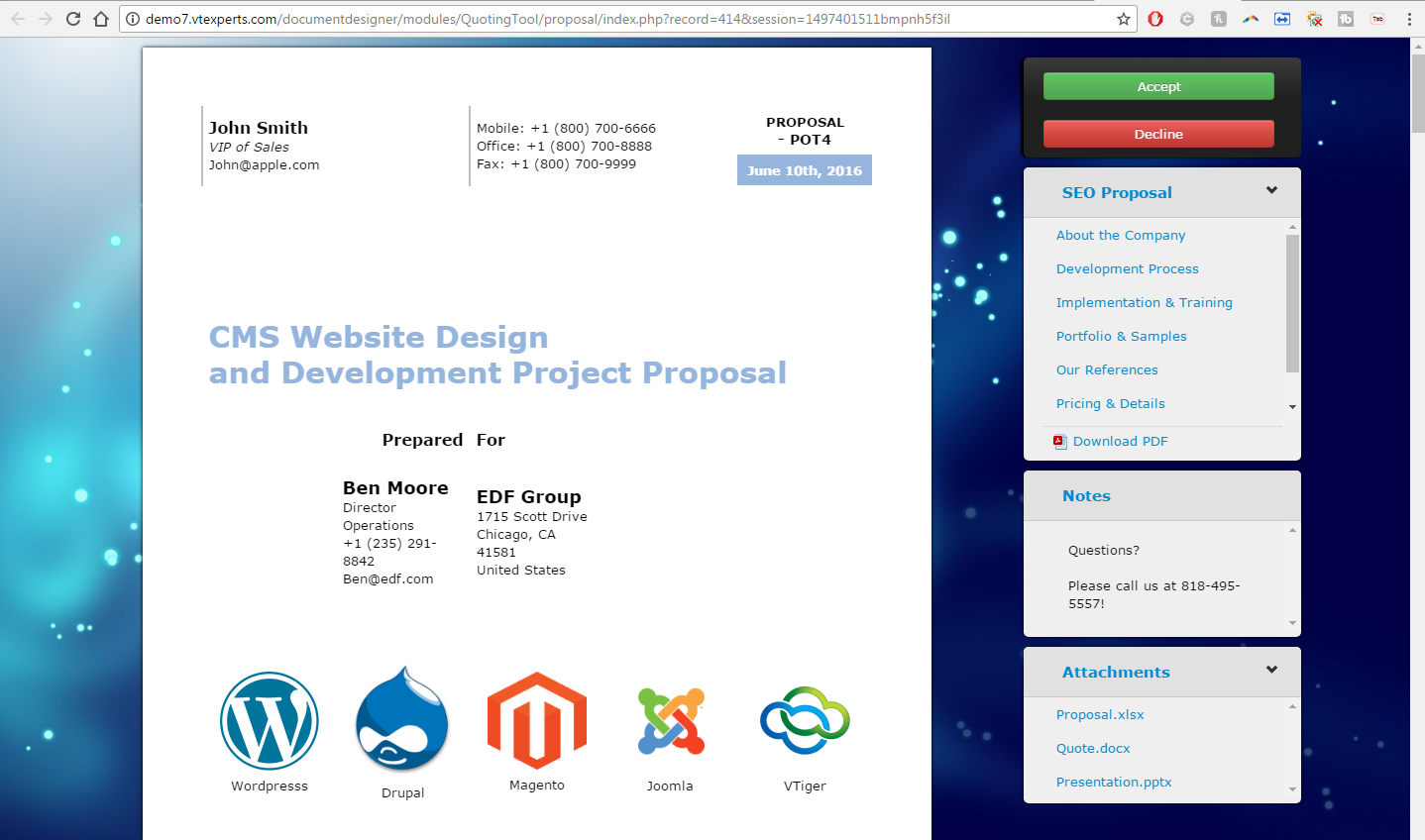Click the Mobile phone number line
This screenshot has height=840, width=1425.
click(566, 128)
